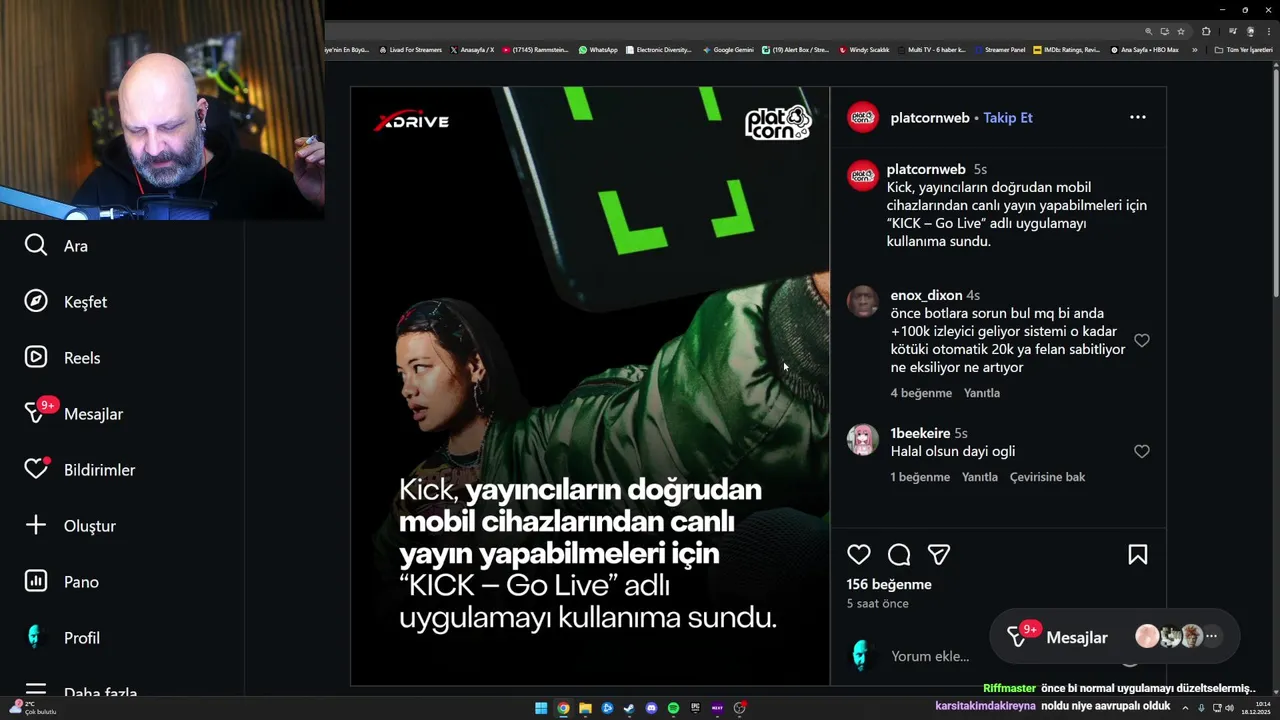Open Anasayfa / X bookmark
Image resolution: width=1280 pixels, height=720 pixels.
click(472, 49)
